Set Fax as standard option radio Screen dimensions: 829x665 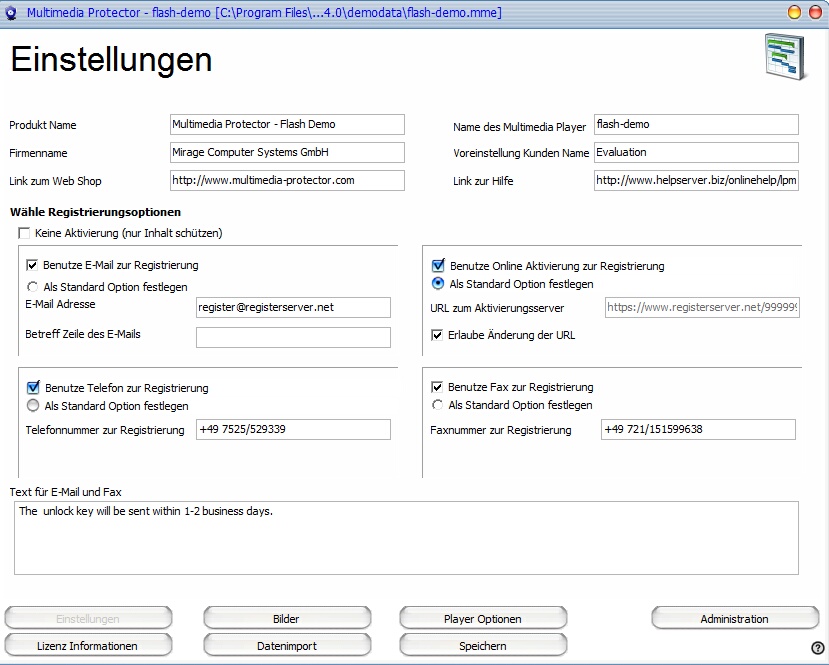click(437, 405)
